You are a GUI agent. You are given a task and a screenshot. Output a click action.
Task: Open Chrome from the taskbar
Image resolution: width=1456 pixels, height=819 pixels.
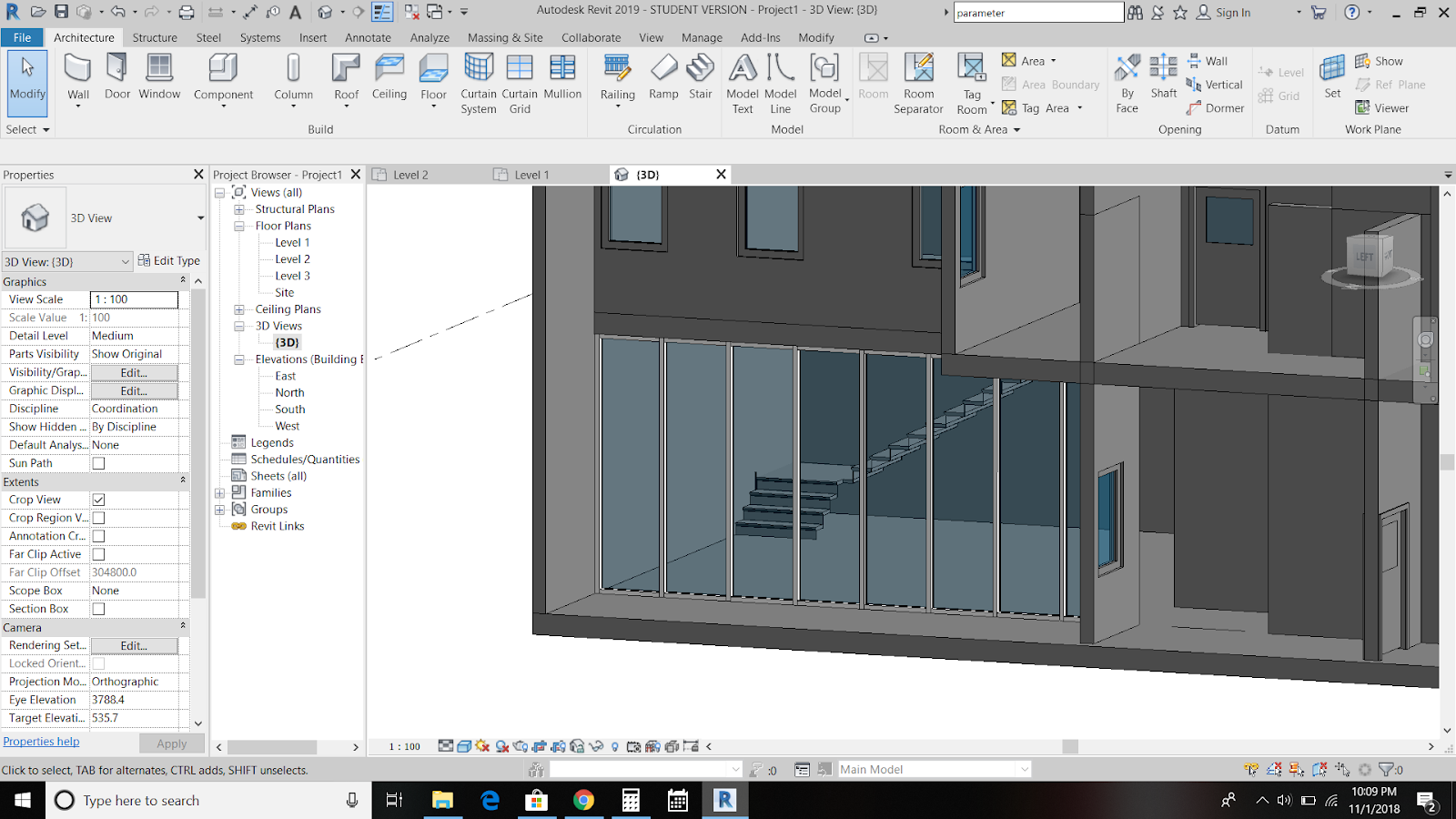click(583, 800)
